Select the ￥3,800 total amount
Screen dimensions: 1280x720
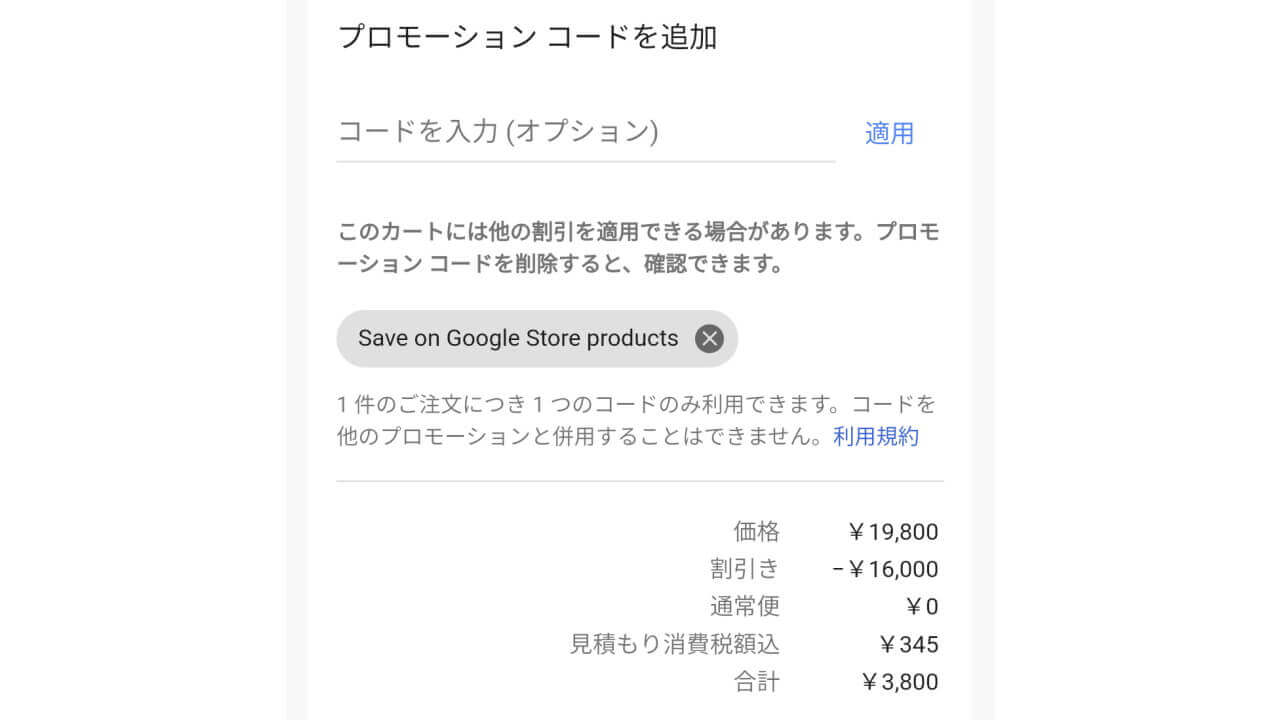click(899, 682)
